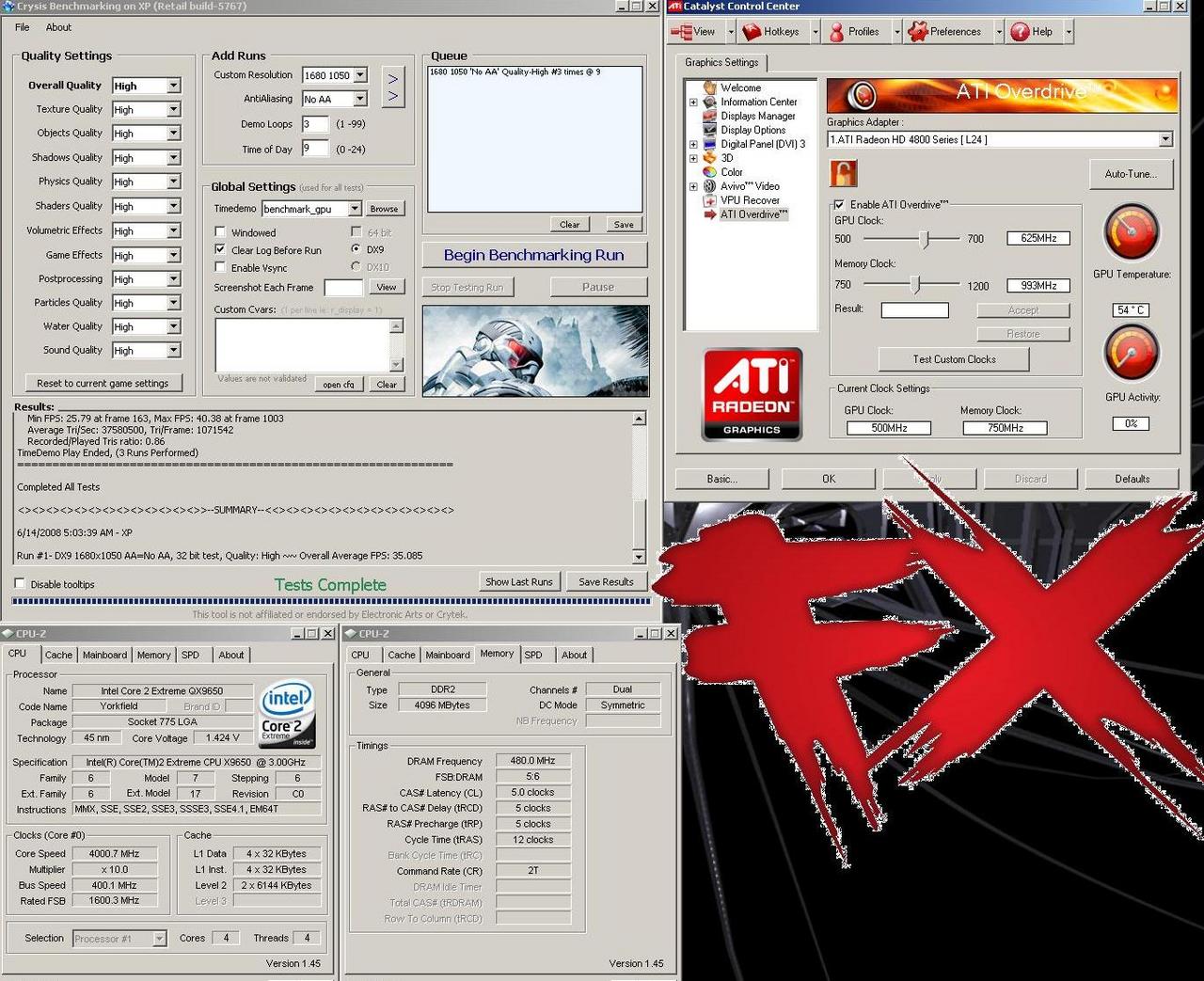Screen dimensions: 1204x981
Task: Open the Overall Quality dropdown
Action: [174, 86]
